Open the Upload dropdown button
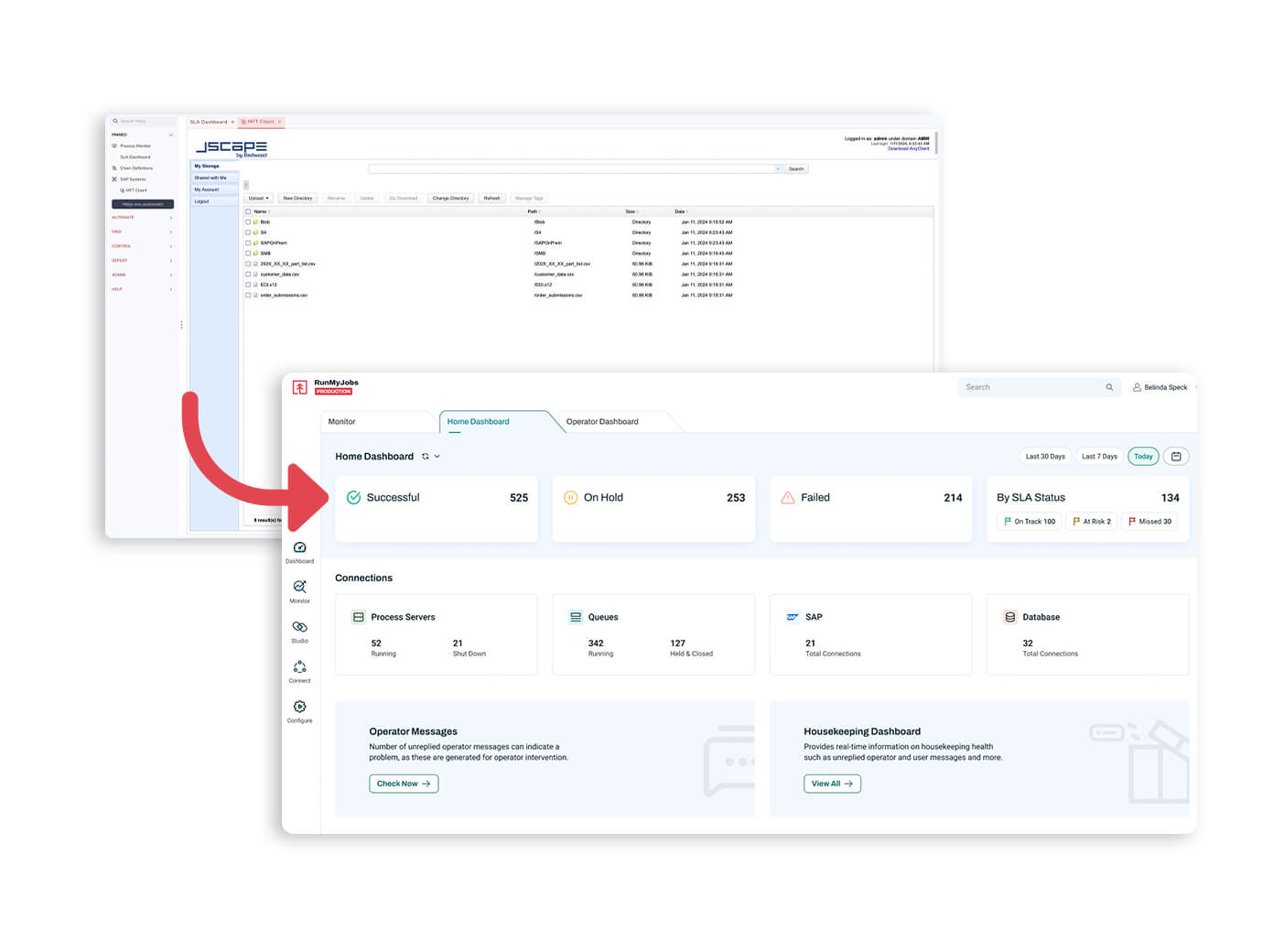The height and width of the screenshot is (952, 1284). [258, 198]
